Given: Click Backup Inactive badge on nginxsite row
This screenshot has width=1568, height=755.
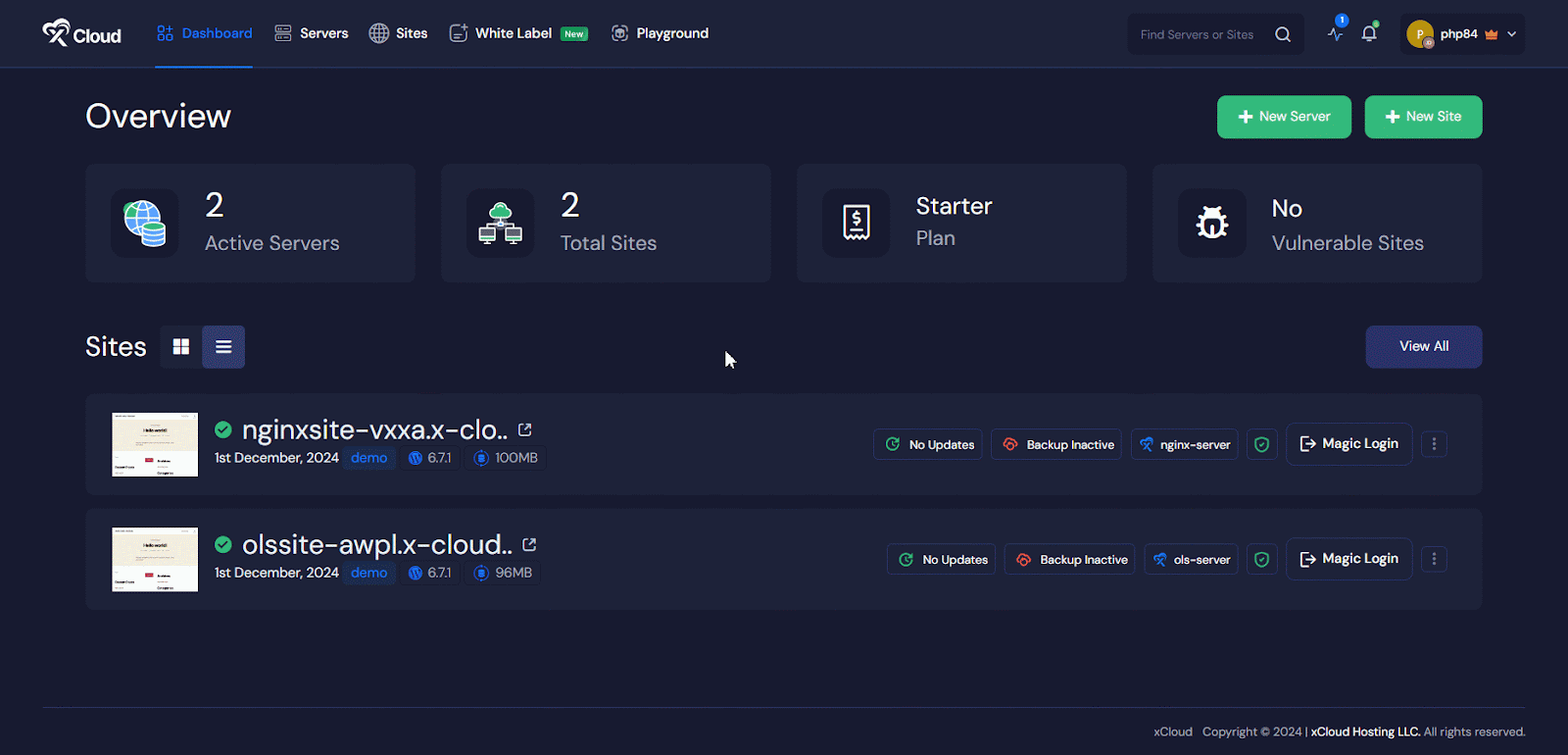Looking at the screenshot, I should (x=1056, y=444).
